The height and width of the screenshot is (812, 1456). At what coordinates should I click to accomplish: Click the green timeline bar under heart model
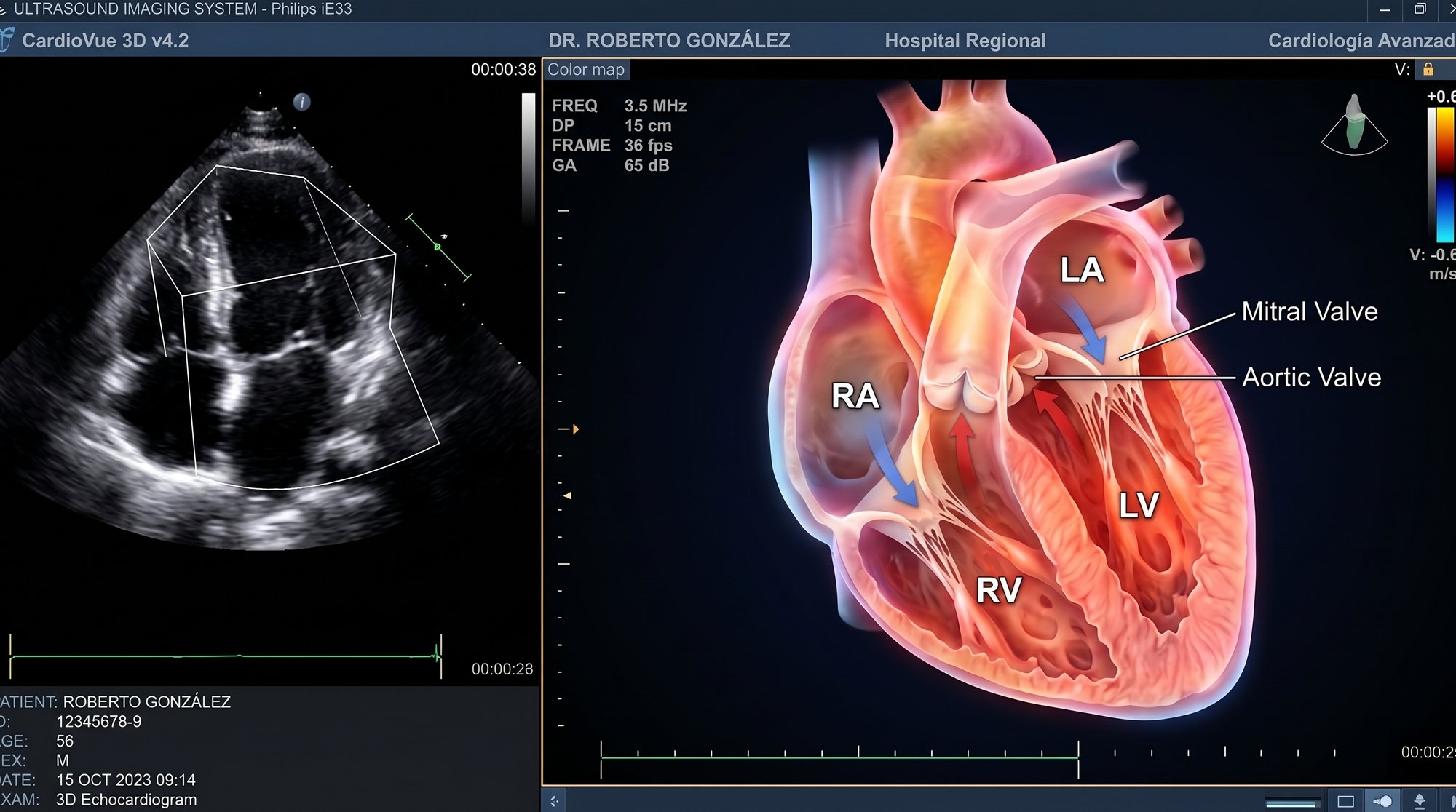tap(839, 758)
